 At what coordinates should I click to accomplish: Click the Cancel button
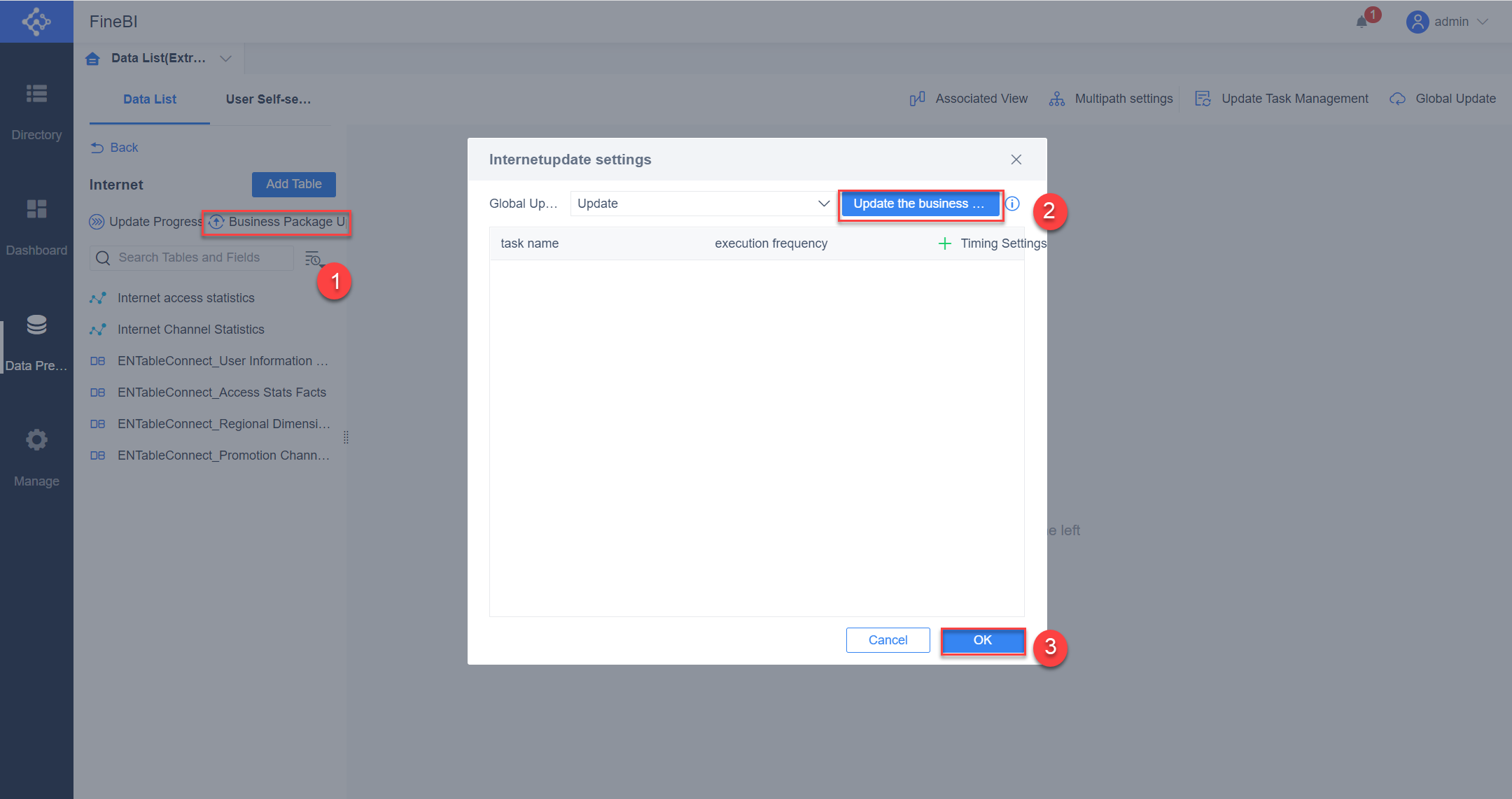888,640
